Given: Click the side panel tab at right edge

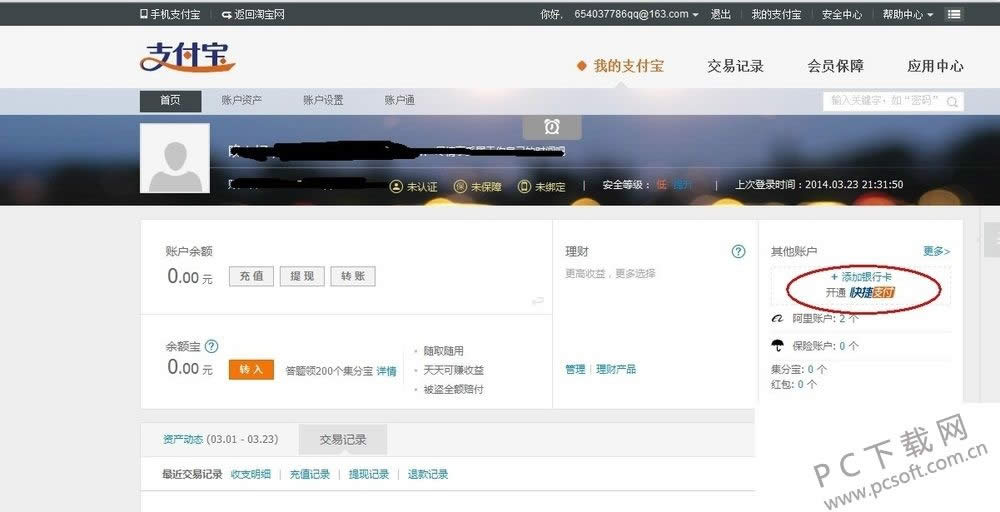Looking at the screenshot, I should (x=992, y=239).
